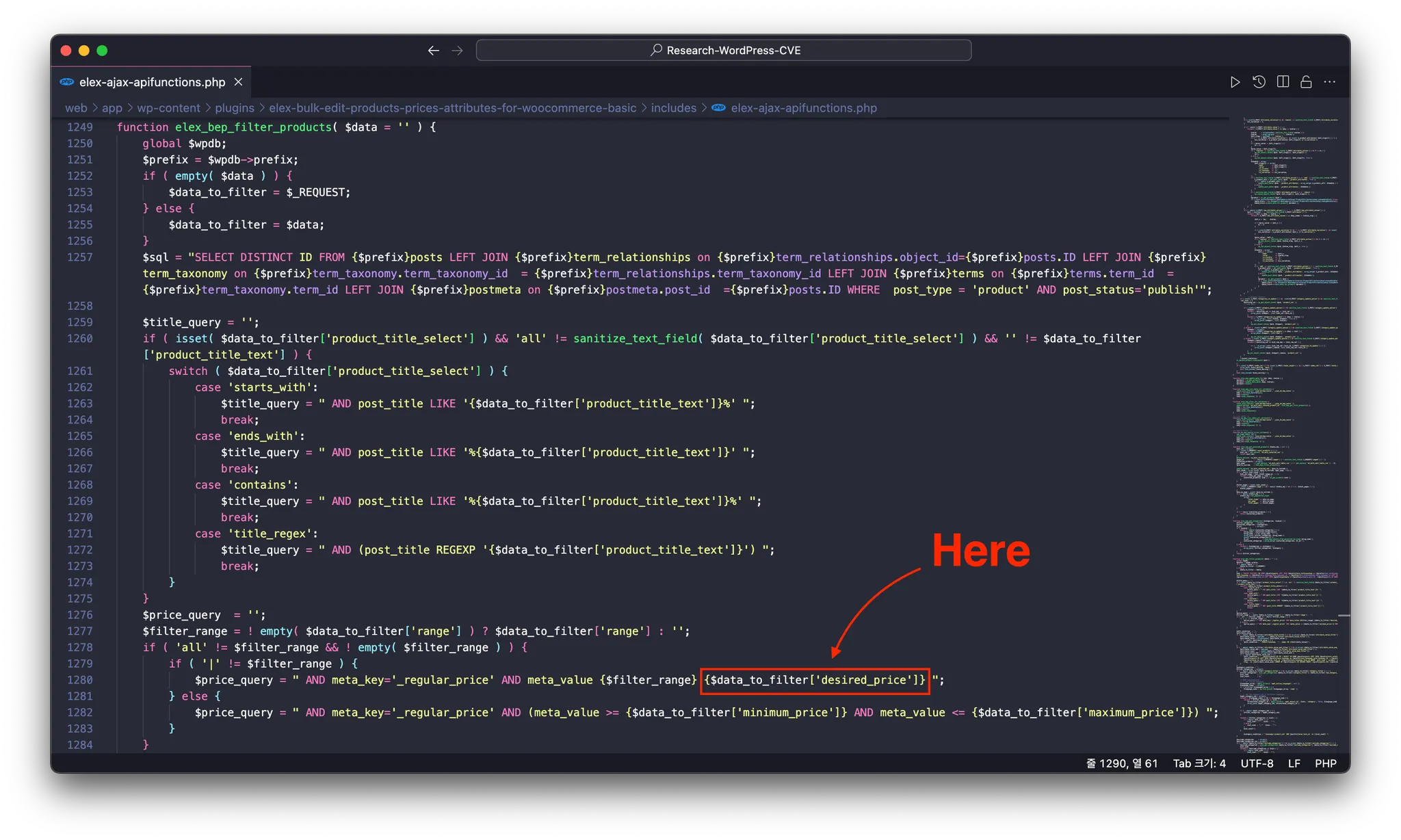Open the elex-ajax-apifunctions.php breadcrumb item
Screen dimensions: 1401x840
coord(803,108)
